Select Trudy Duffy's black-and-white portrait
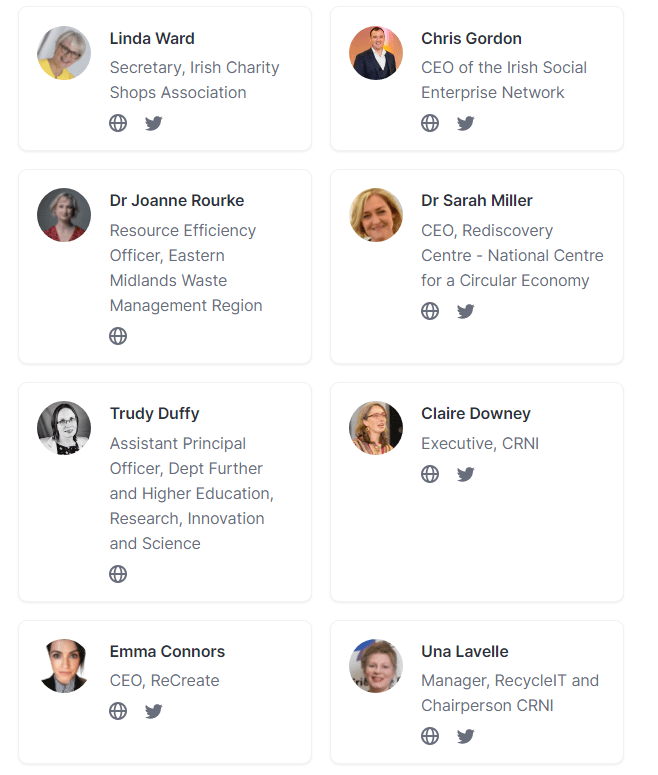 tap(64, 428)
